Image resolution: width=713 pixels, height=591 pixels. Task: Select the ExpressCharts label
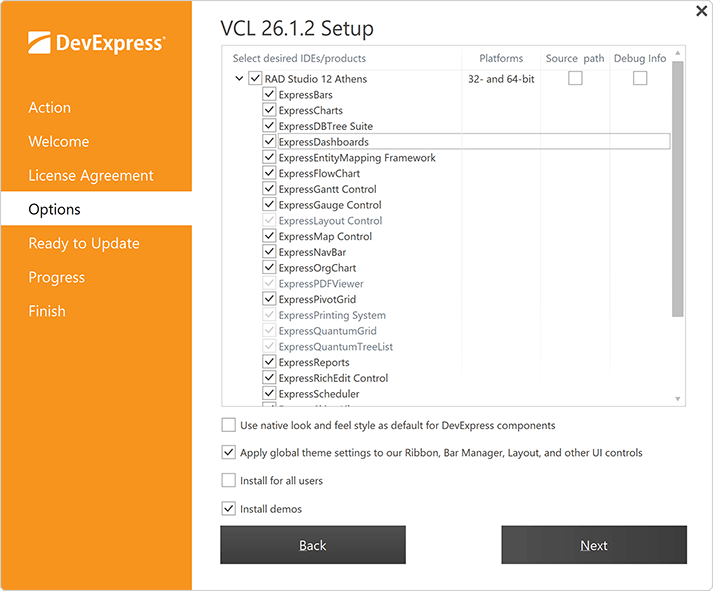tap(311, 110)
